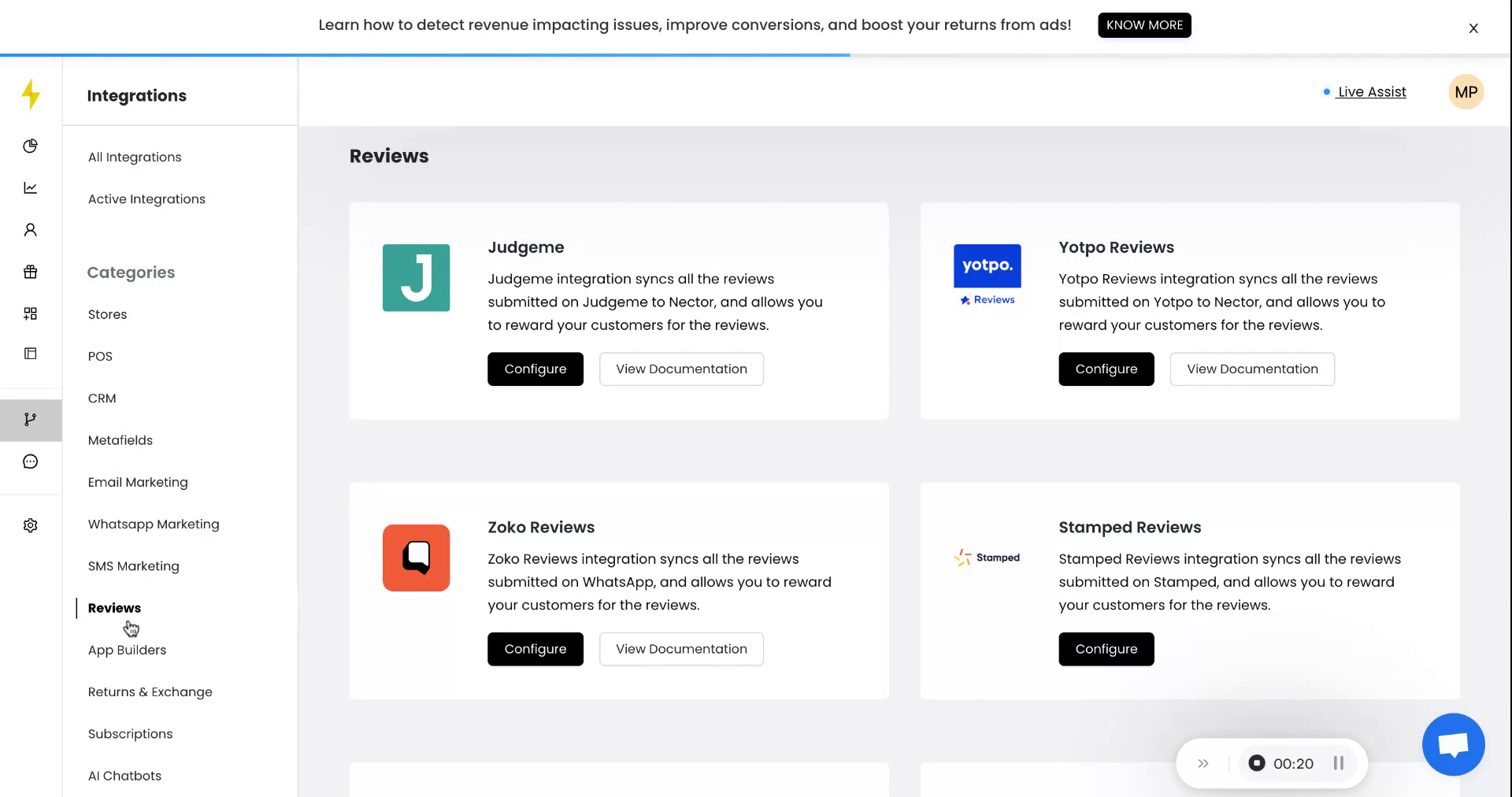
Task: Select All Integrations in the sidebar menu
Action: (x=135, y=157)
